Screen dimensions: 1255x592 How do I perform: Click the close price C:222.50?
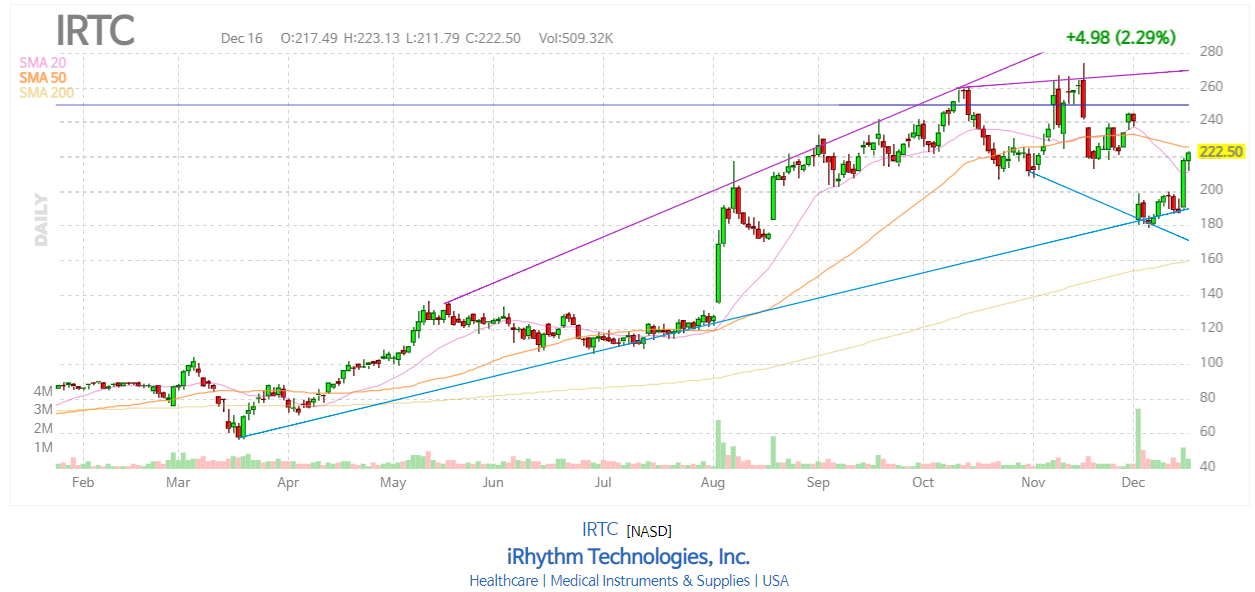click(x=493, y=38)
